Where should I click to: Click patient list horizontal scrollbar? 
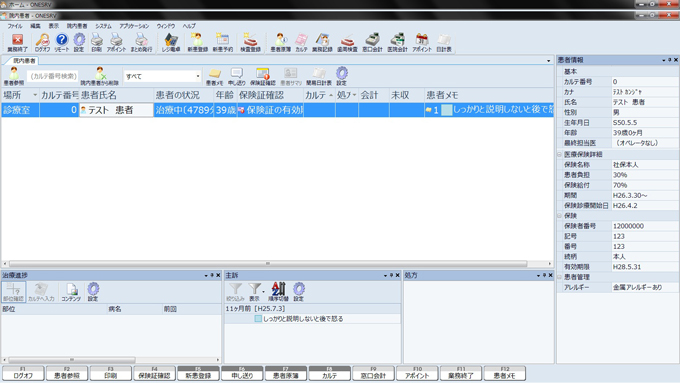click(268, 264)
